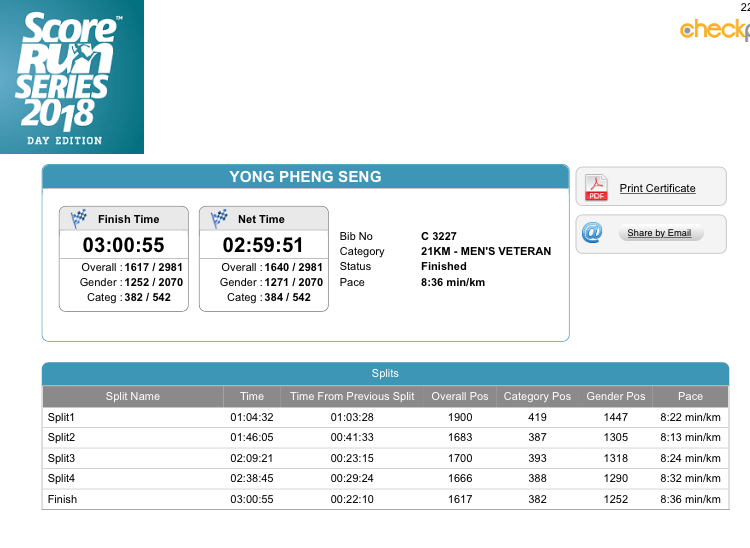Click the YONG PHENG SENG name header
This screenshot has width=750, height=548.
tap(305, 177)
